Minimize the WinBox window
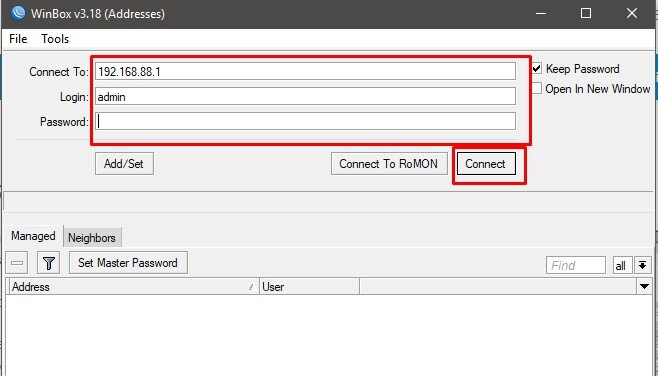This screenshot has width=658, height=376. tap(541, 13)
